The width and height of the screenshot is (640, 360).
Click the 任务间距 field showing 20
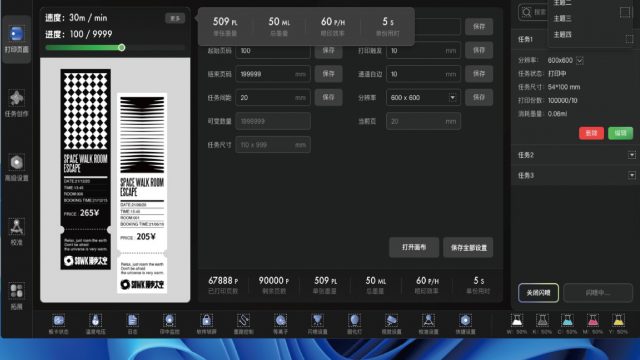point(273,98)
